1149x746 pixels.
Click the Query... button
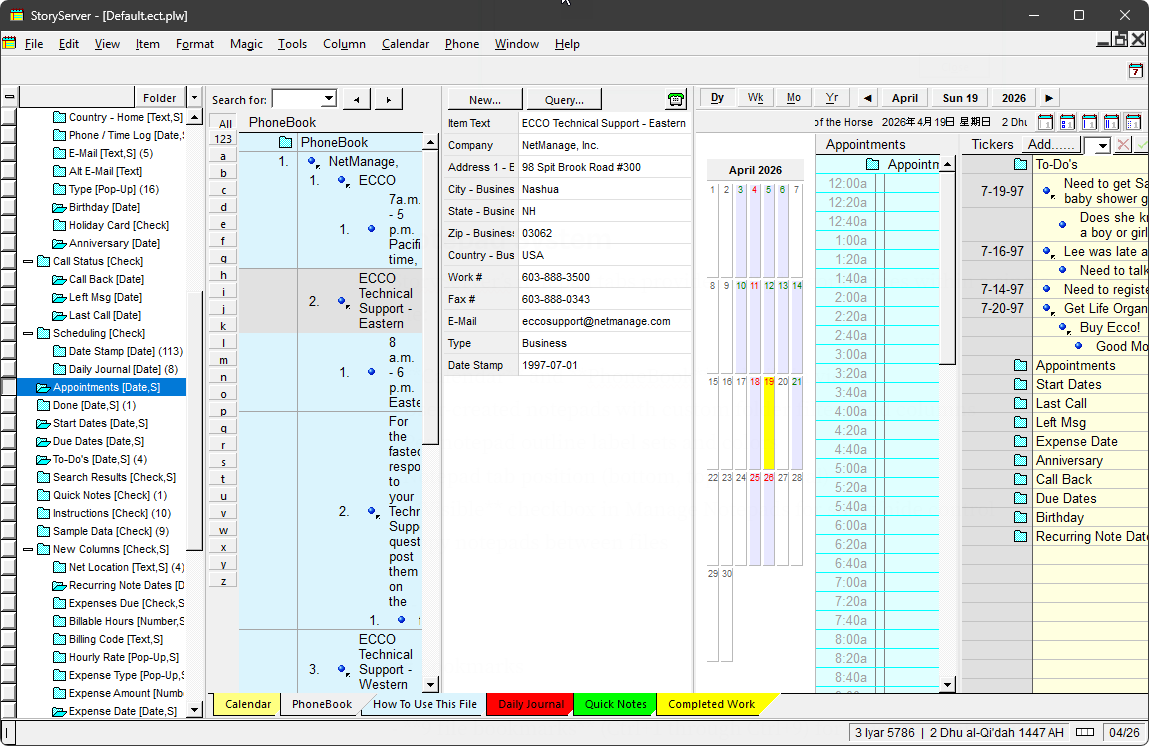(564, 100)
